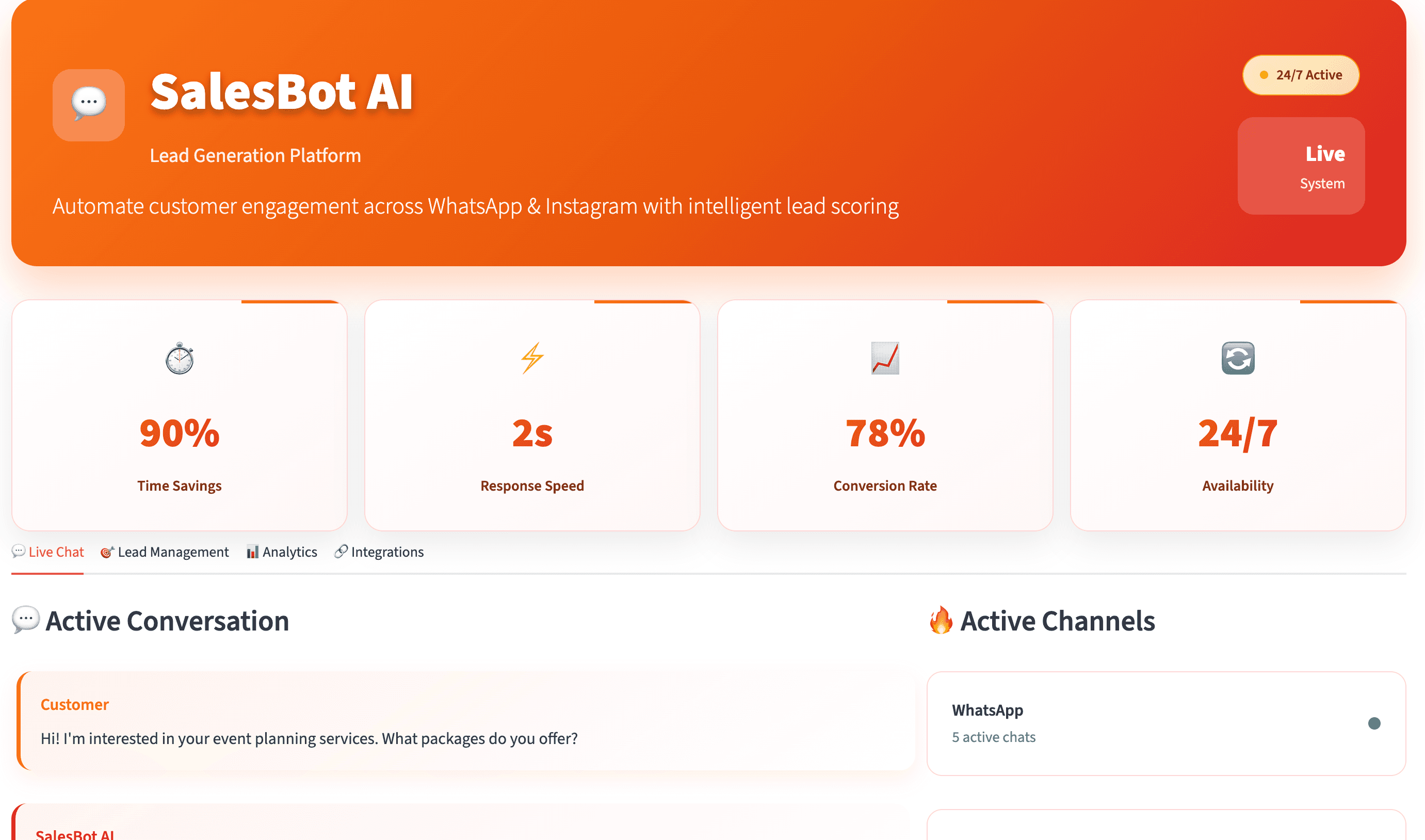Click the stopwatch icon above Time Savings
Screen dimensions: 1425x840
[180, 358]
